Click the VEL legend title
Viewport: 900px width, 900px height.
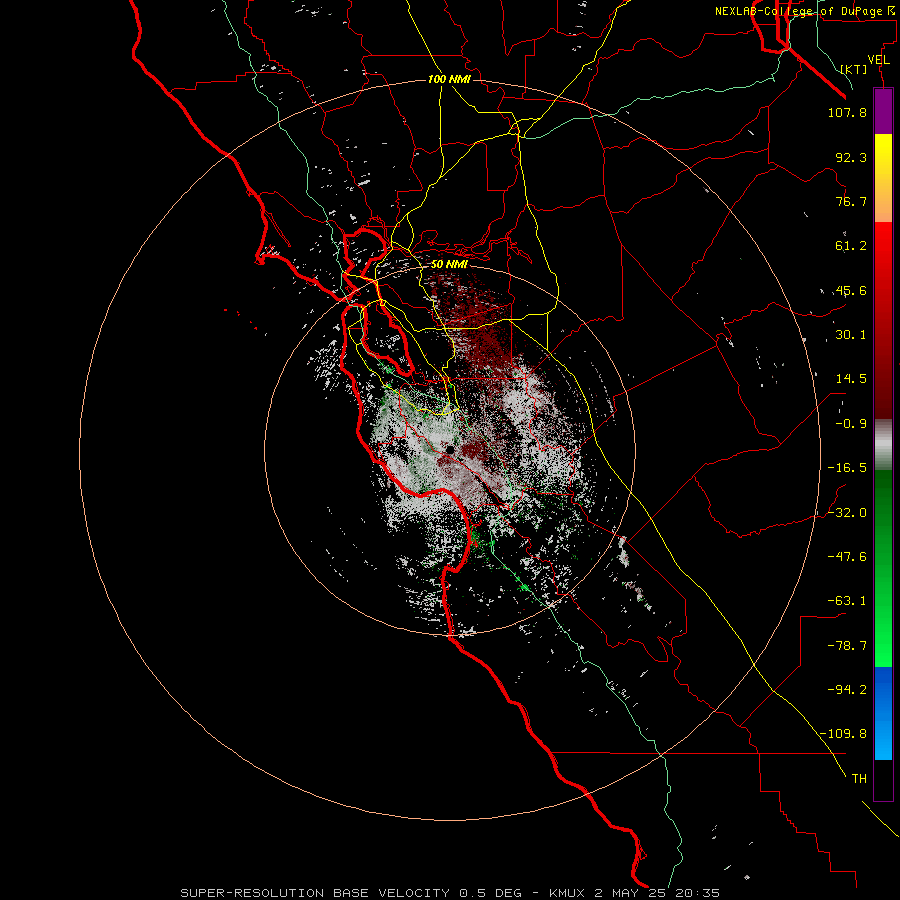(878, 59)
